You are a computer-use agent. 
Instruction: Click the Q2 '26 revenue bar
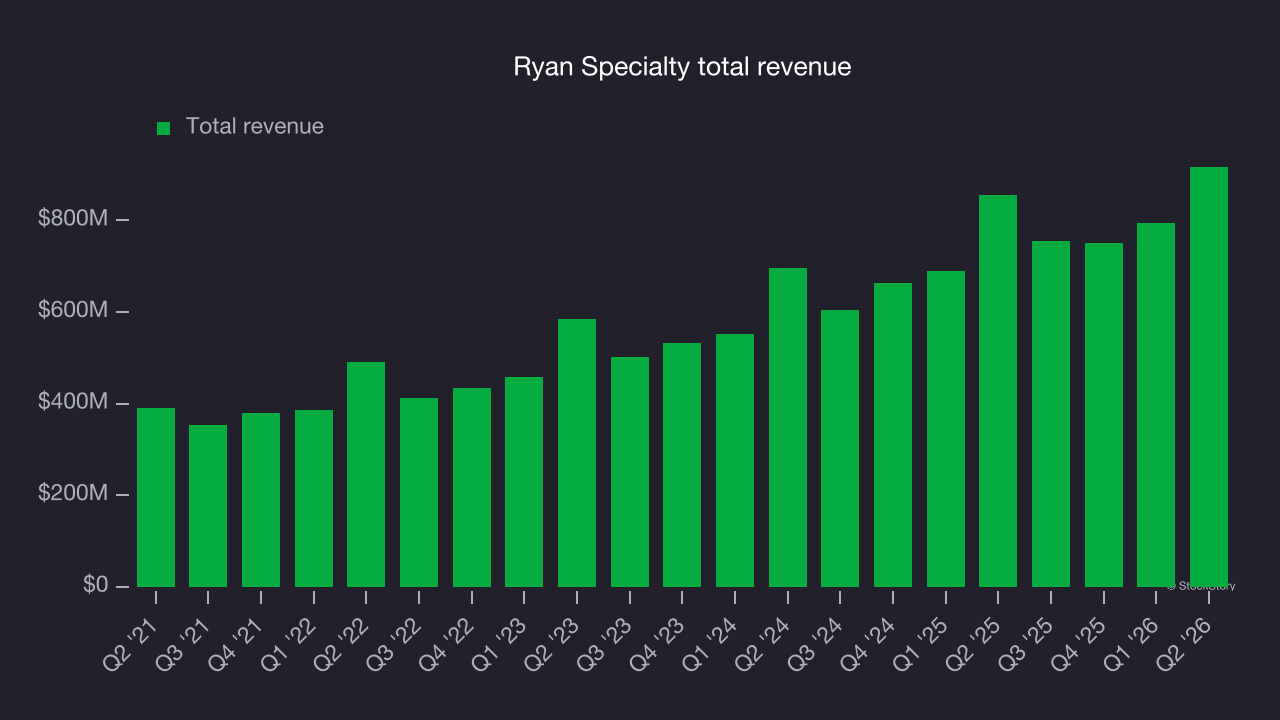coord(1209,377)
